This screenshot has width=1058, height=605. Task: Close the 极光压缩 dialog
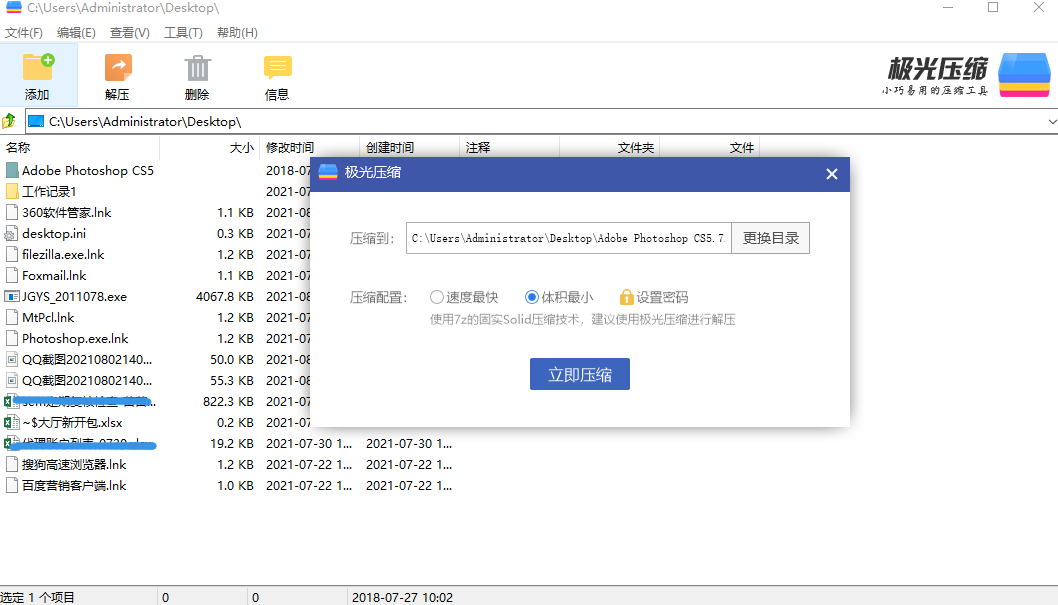coord(831,174)
